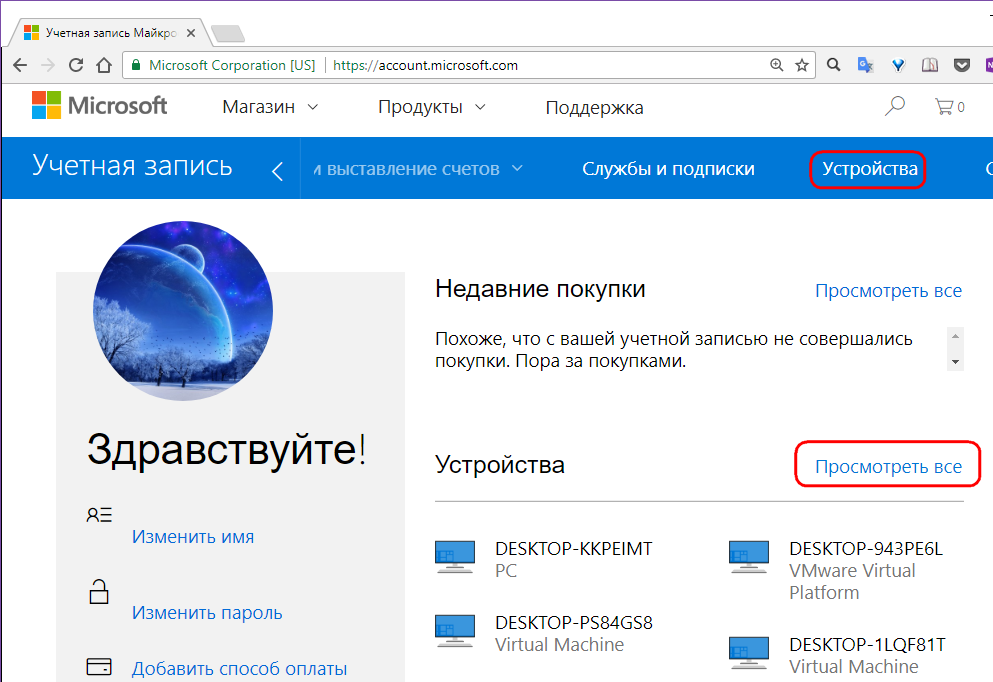This screenshot has height=682, width=993.
Task: Click the Здравствуйте! greeting text
Action: click(x=227, y=450)
